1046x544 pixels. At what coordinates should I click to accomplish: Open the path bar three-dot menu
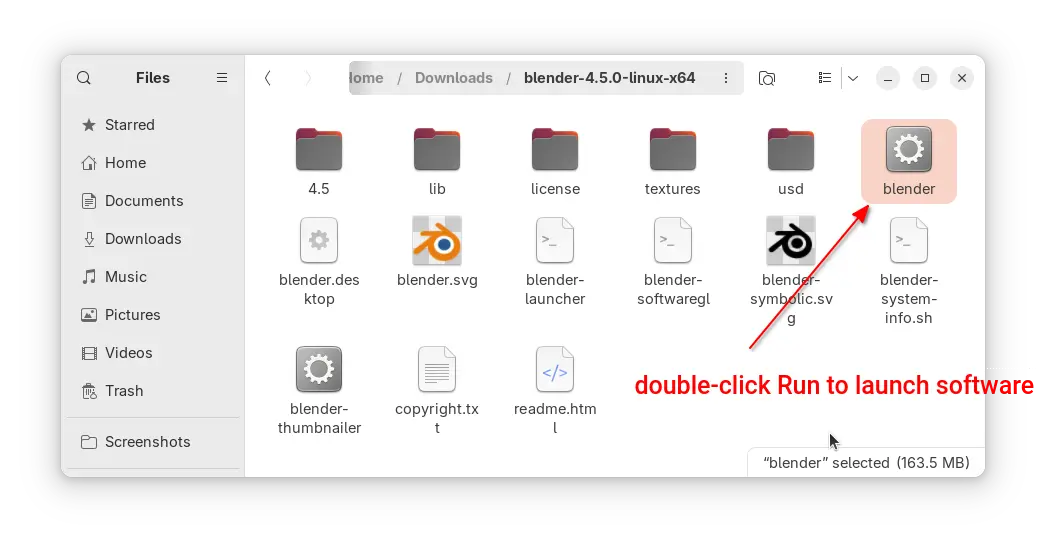(x=726, y=78)
